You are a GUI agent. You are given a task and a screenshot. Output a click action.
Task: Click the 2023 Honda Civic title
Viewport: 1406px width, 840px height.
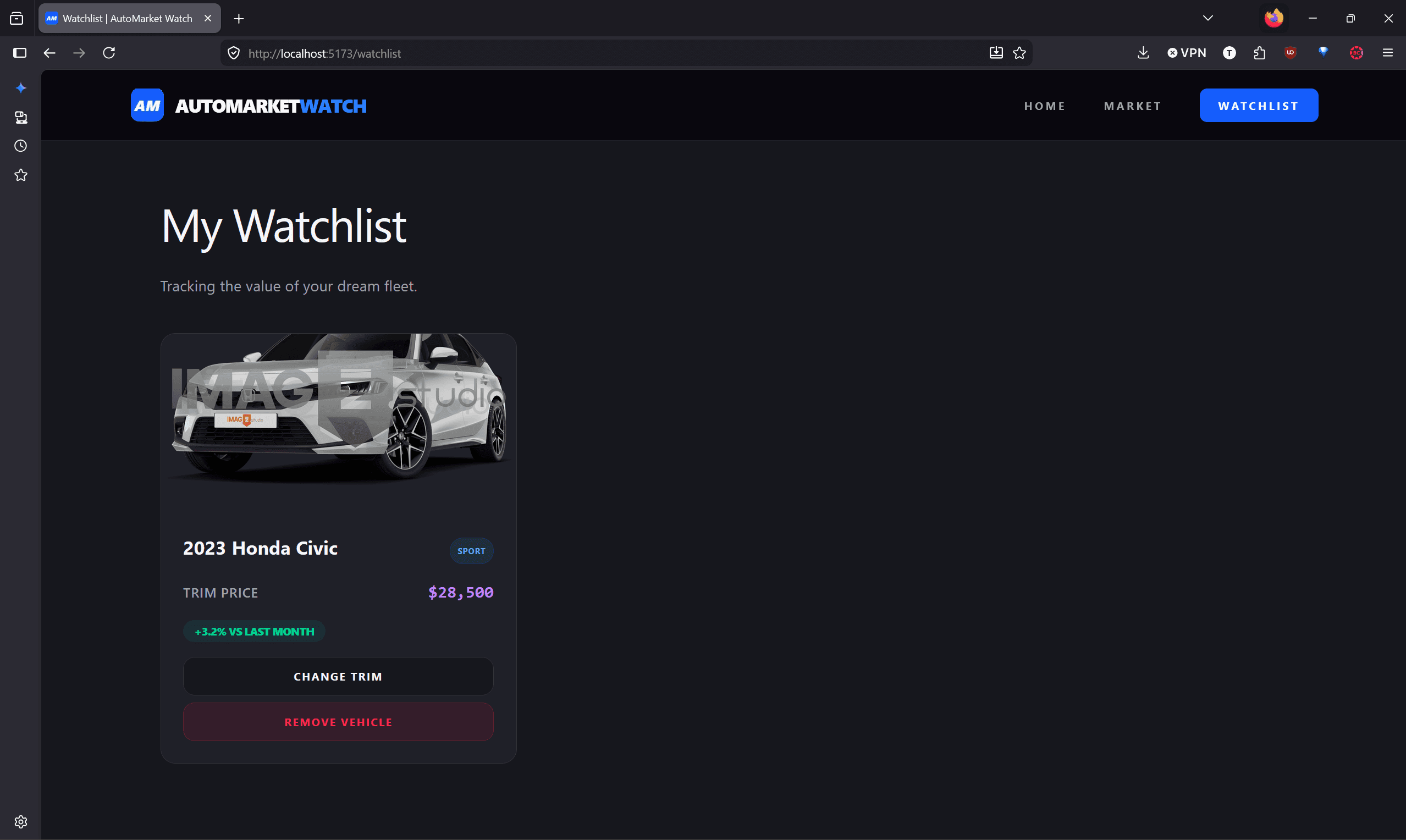(261, 548)
